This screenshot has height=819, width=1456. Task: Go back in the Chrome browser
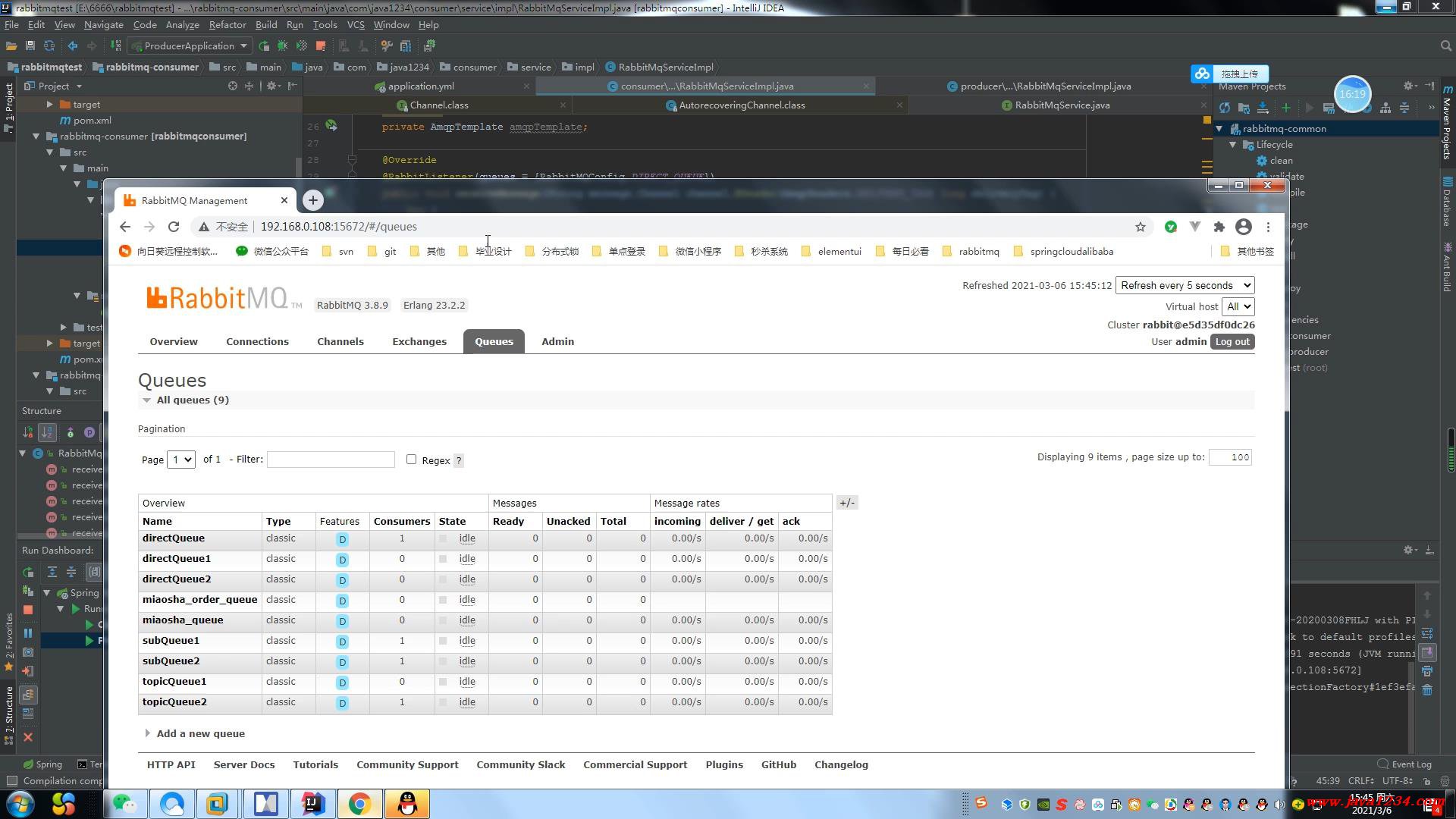125,226
